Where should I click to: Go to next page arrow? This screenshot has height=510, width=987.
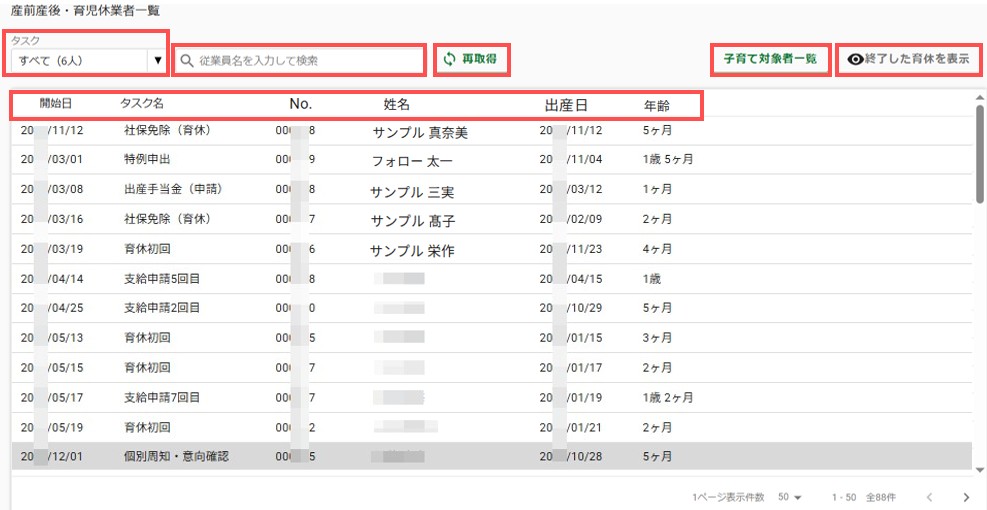pyautogui.click(x=967, y=497)
